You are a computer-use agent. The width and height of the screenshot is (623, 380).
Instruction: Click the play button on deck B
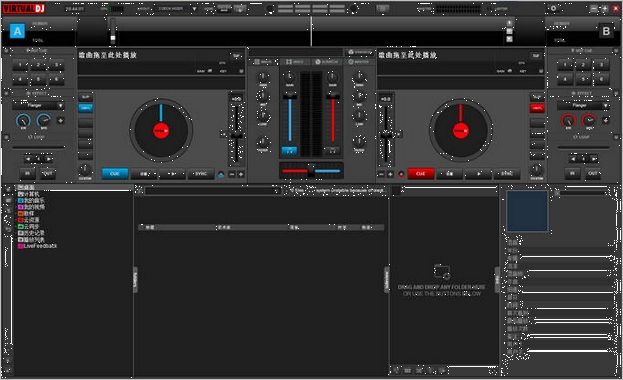tap(478, 174)
